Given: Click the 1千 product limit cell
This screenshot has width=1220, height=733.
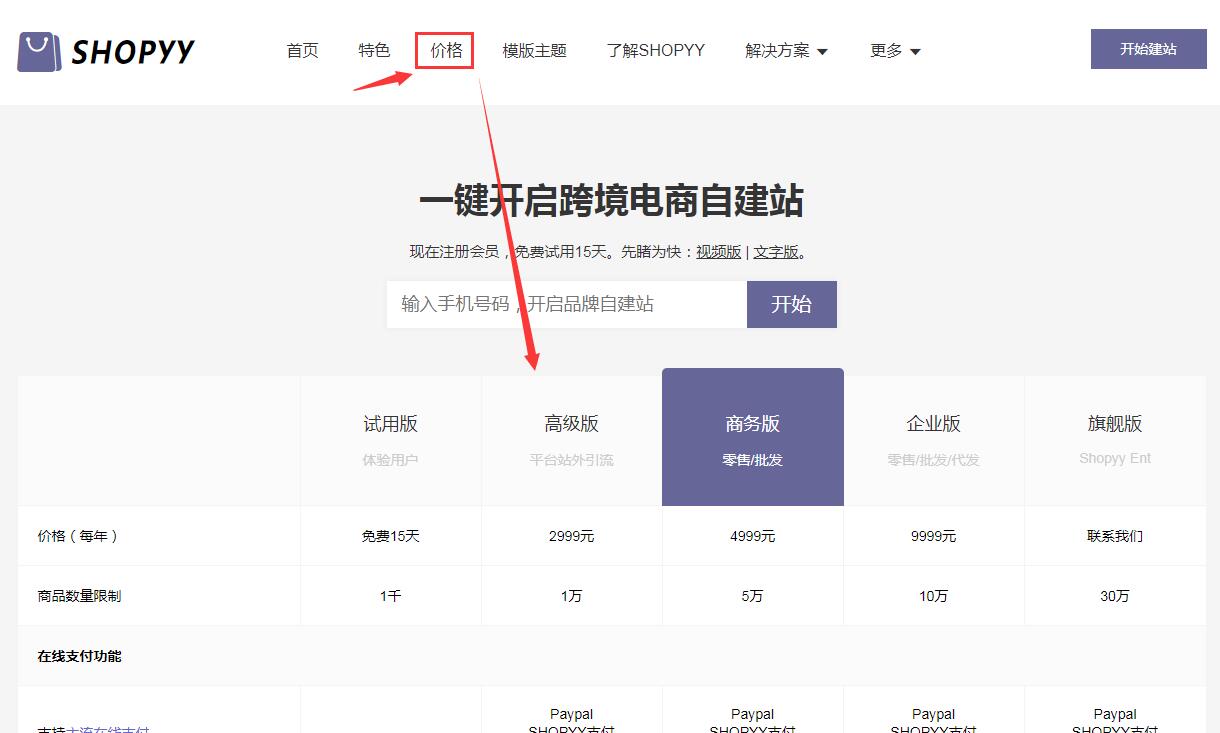Looking at the screenshot, I should pyautogui.click(x=390, y=596).
